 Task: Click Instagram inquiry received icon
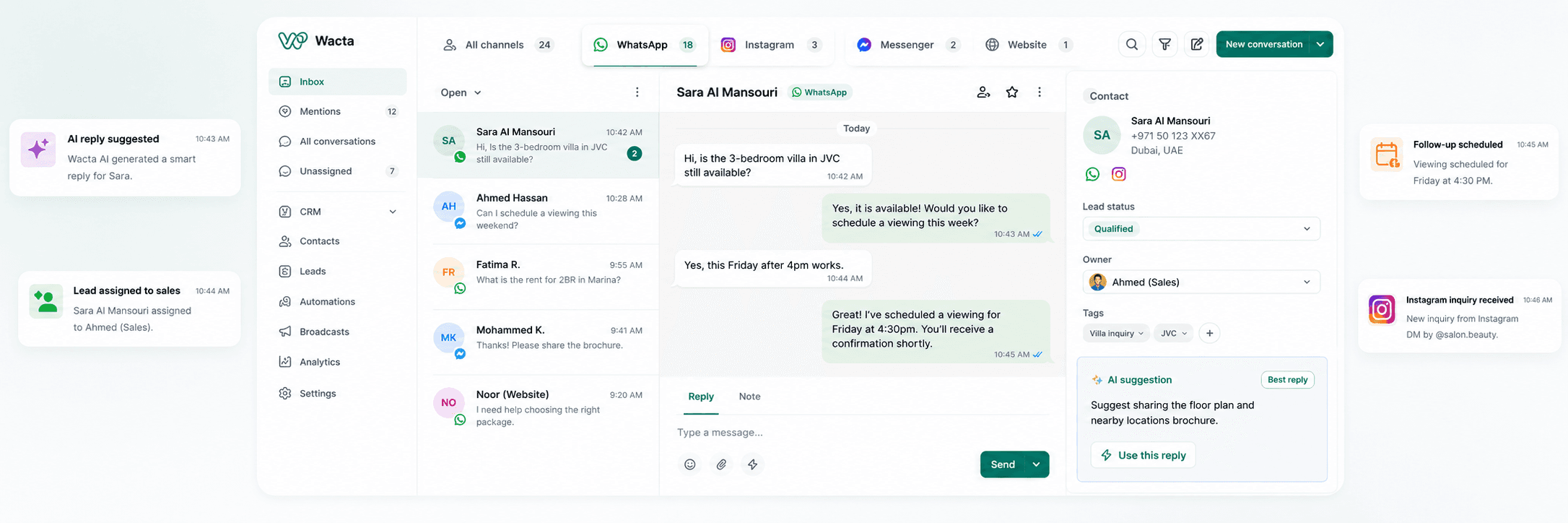pyautogui.click(x=1382, y=310)
